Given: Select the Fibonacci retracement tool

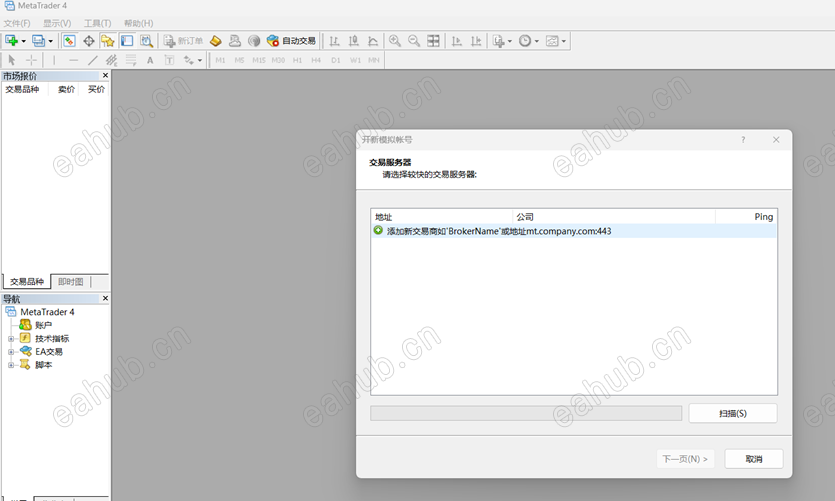Looking at the screenshot, I should point(131,60).
